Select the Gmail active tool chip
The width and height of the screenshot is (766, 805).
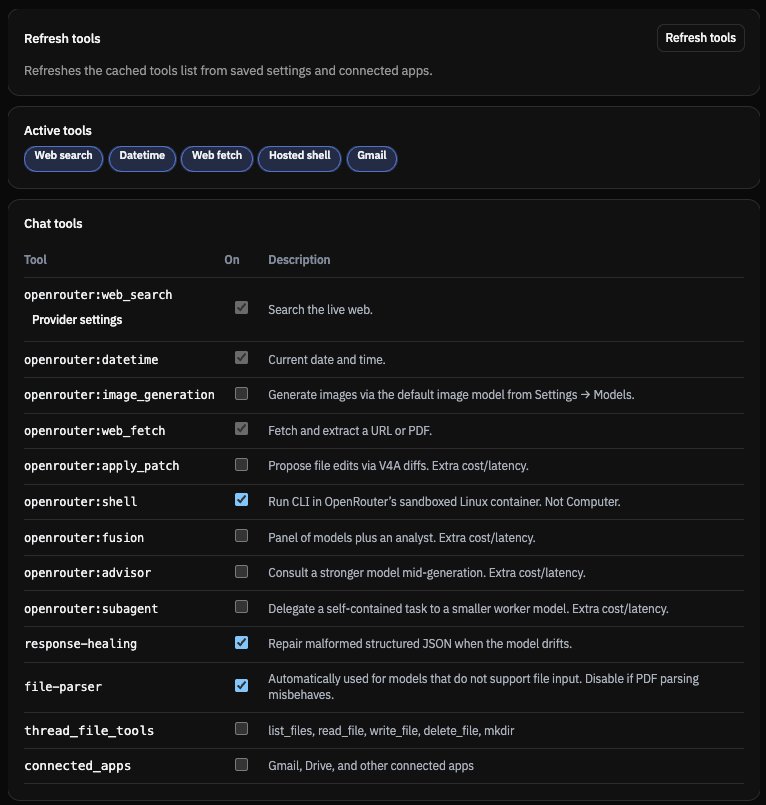[372, 158]
